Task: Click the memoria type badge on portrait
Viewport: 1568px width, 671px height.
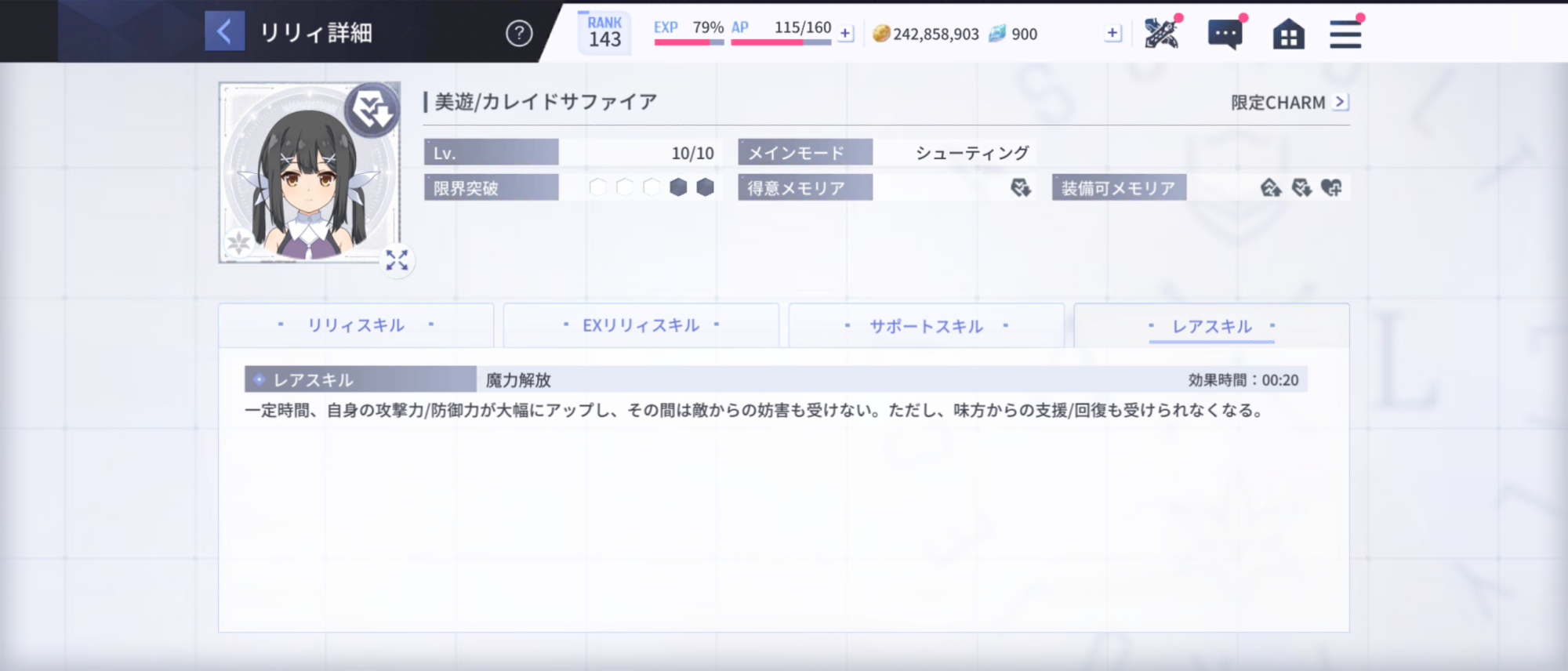Action: pos(372,111)
